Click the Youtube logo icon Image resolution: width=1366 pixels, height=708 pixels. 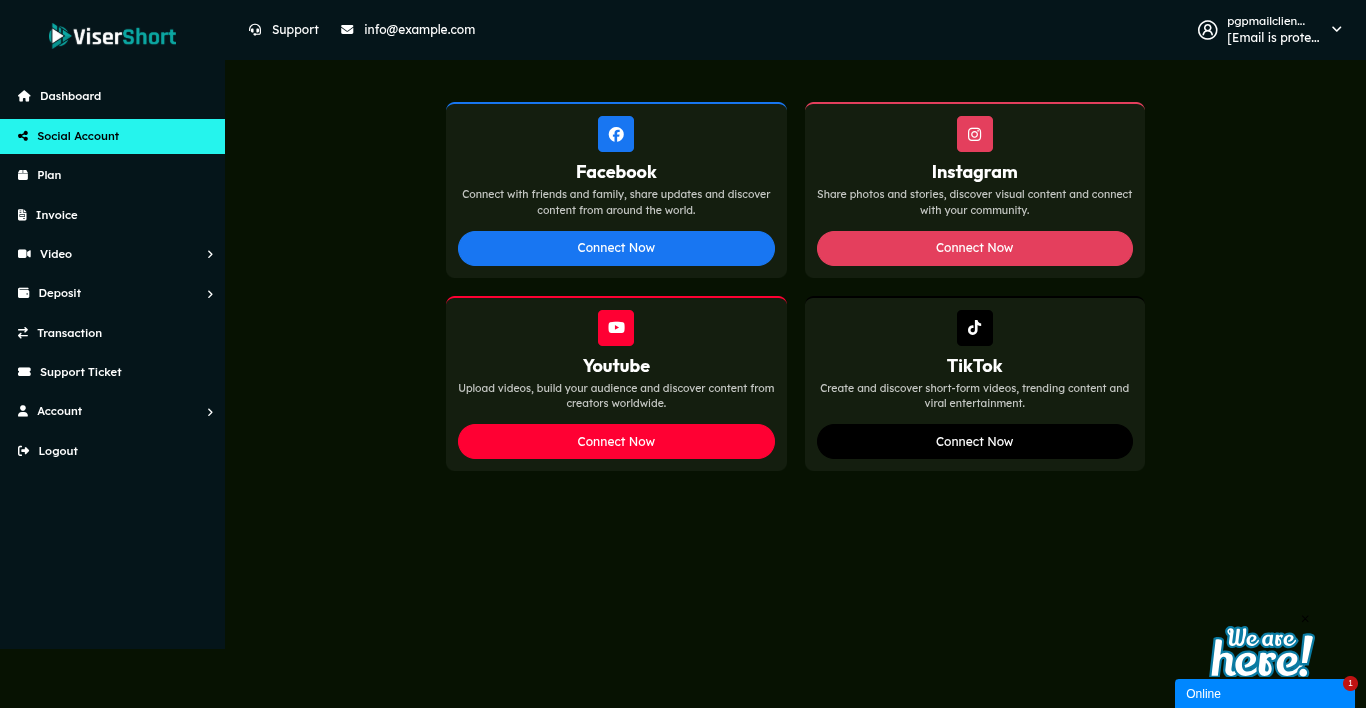tap(616, 328)
